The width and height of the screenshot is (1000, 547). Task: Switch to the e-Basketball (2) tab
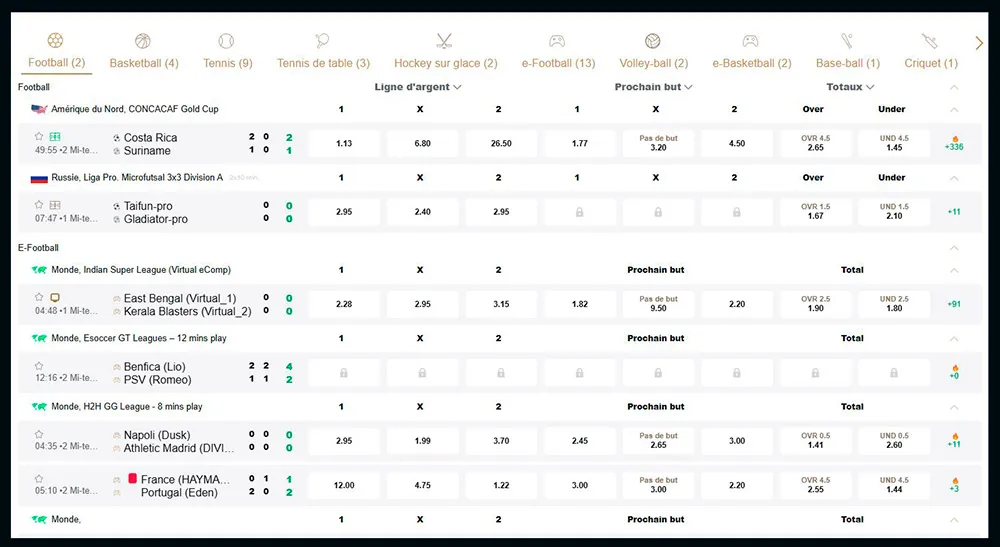coord(751,63)
